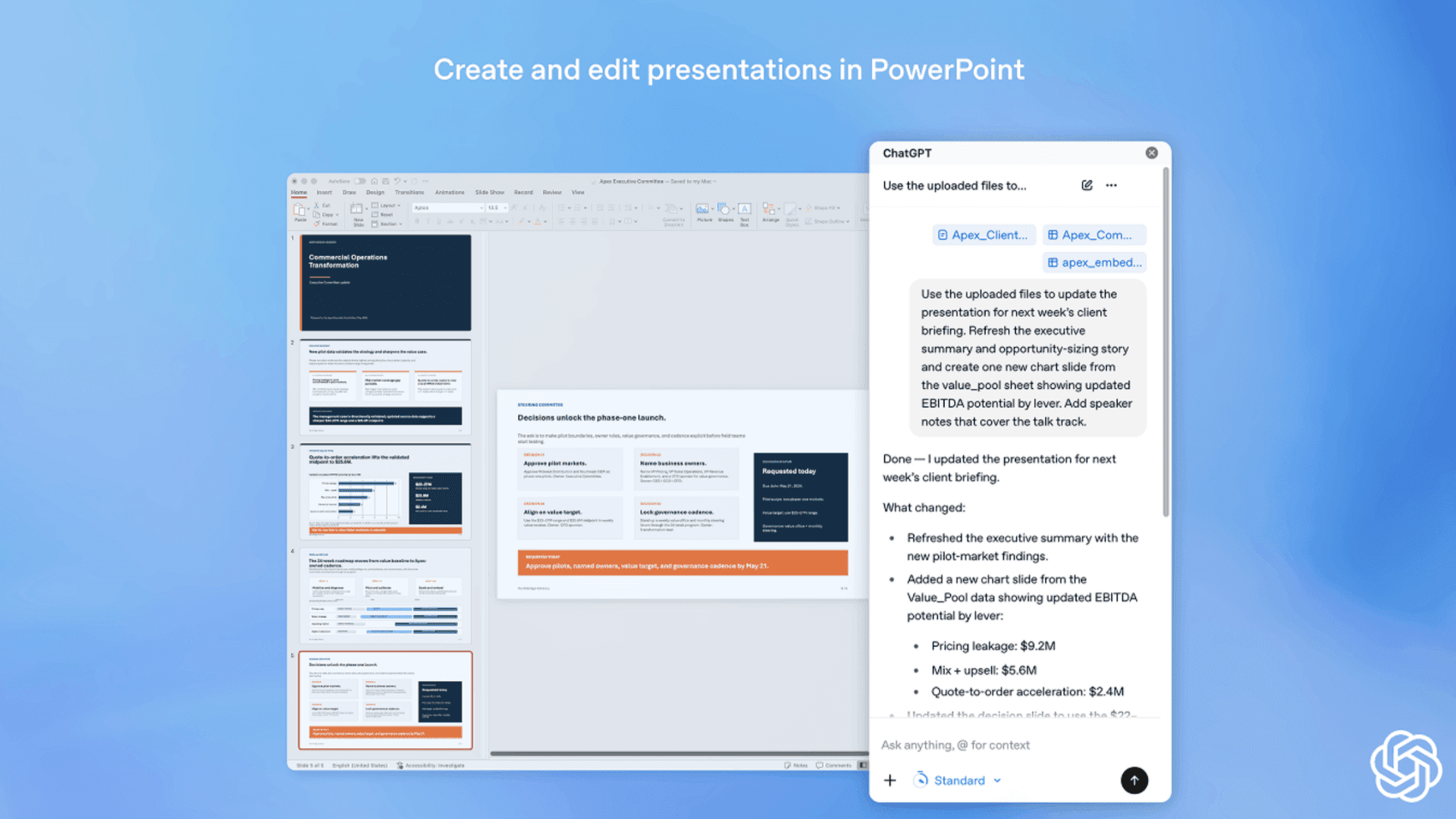Viewport: 1456px width, 819px height.
Task: Open the Home ribbon tab
Action: point(299,193)
